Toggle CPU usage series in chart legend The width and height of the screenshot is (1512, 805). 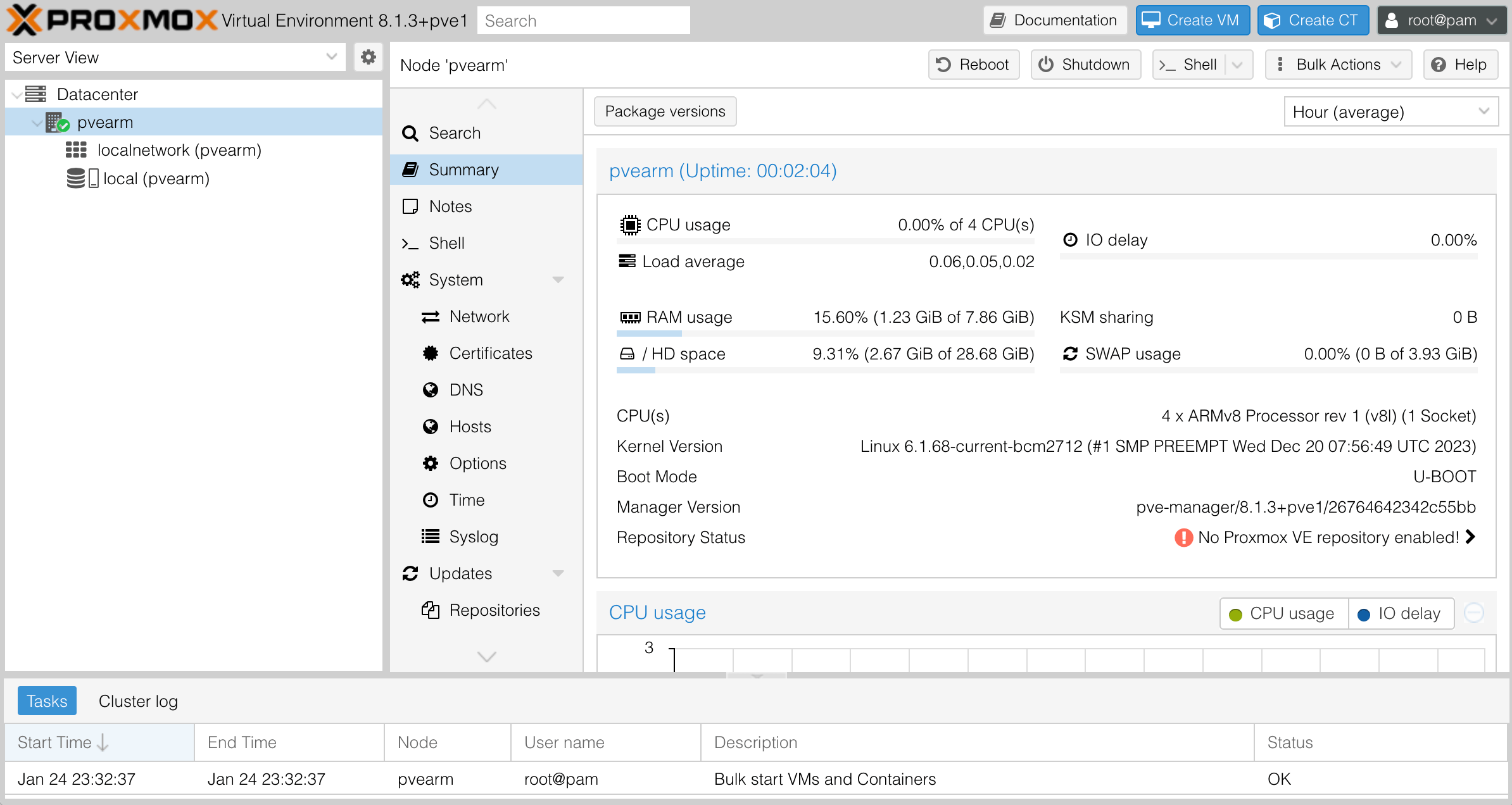1284,613
